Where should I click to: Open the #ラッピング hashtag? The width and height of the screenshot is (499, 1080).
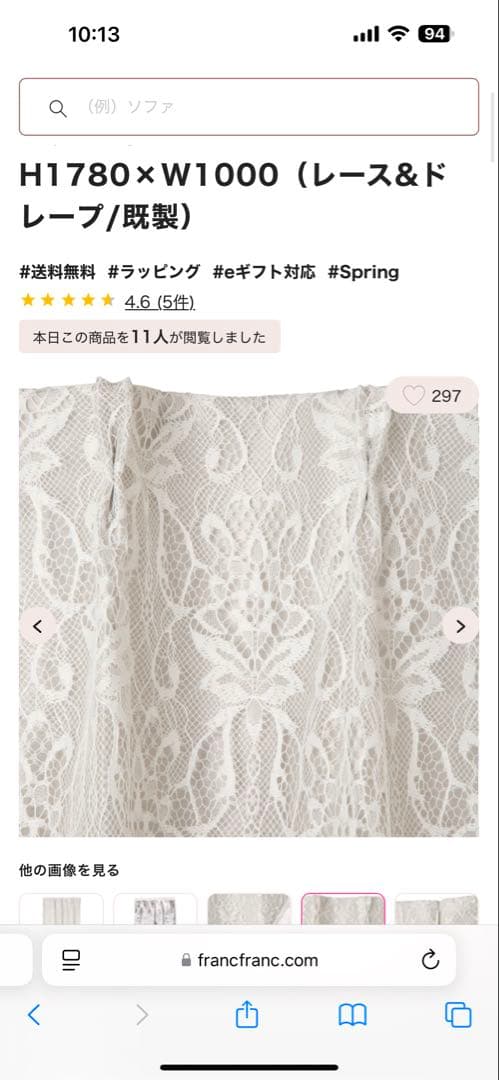(154, 271)
